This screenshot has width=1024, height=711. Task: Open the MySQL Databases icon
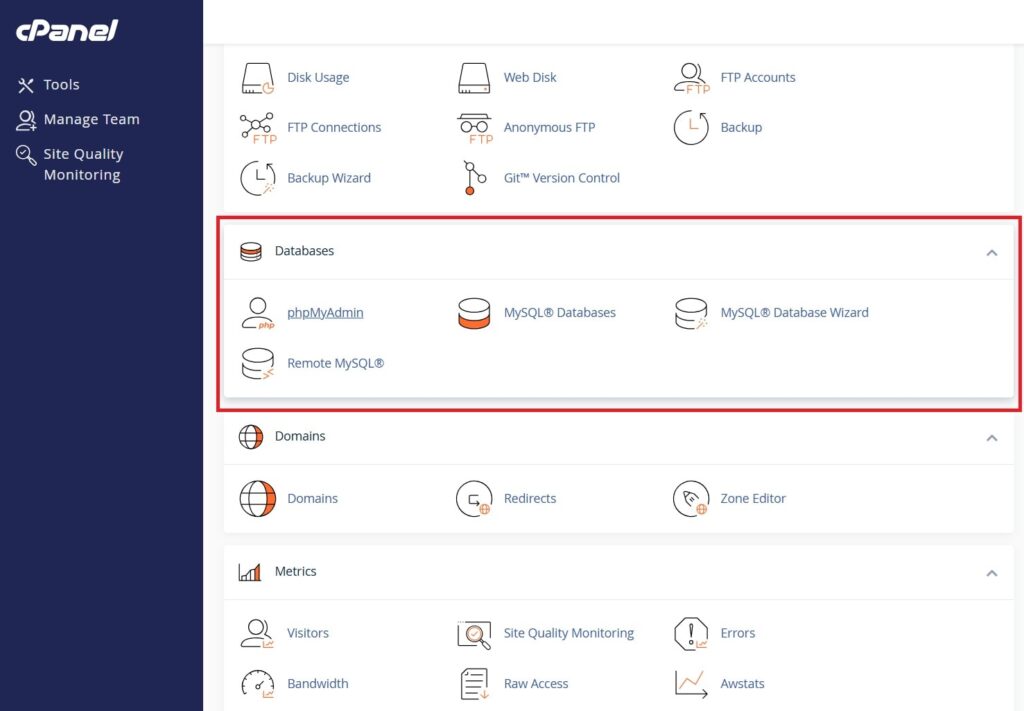(x=474, y=313)
